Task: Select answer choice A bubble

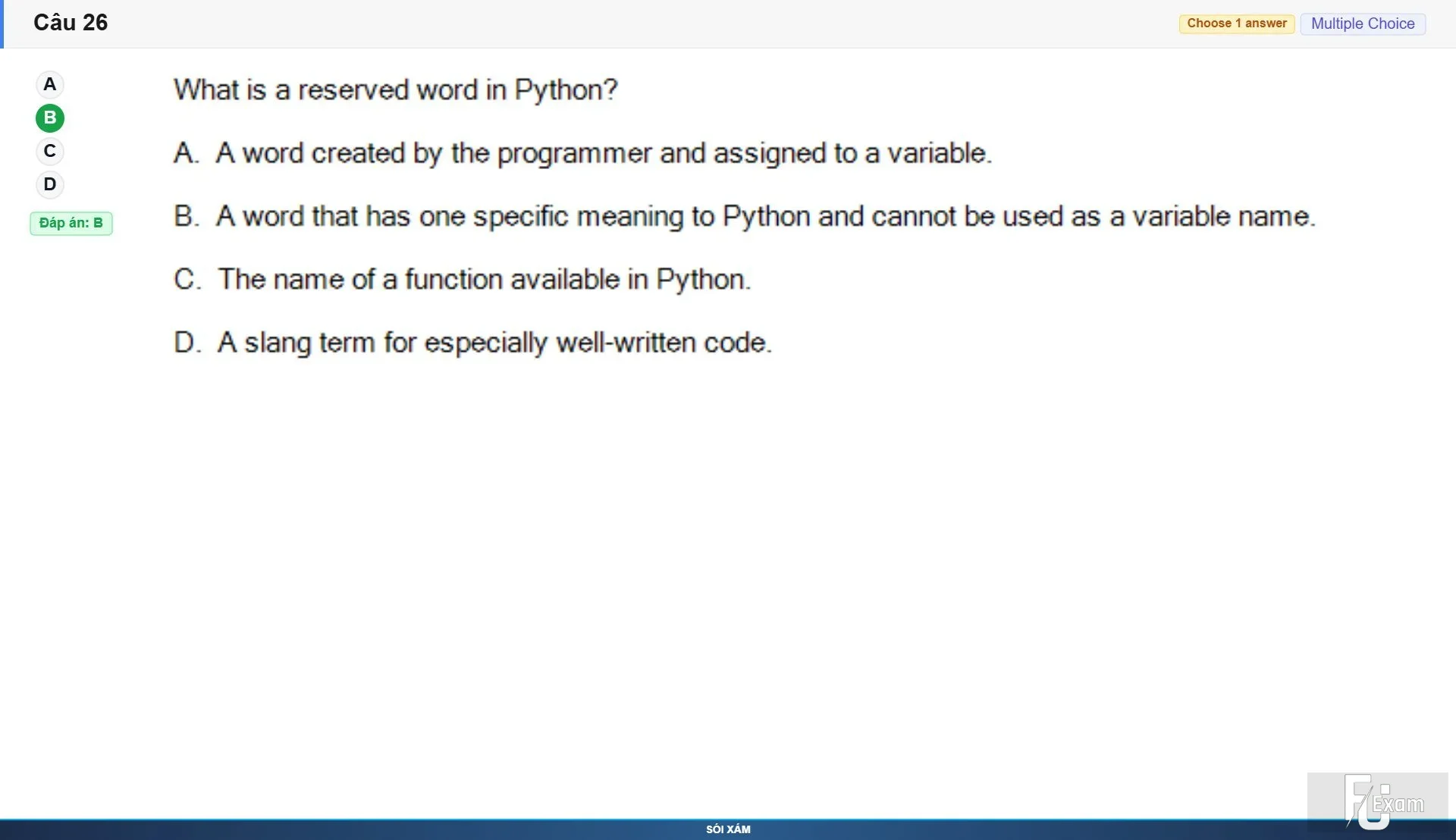Action: (50, 84)
